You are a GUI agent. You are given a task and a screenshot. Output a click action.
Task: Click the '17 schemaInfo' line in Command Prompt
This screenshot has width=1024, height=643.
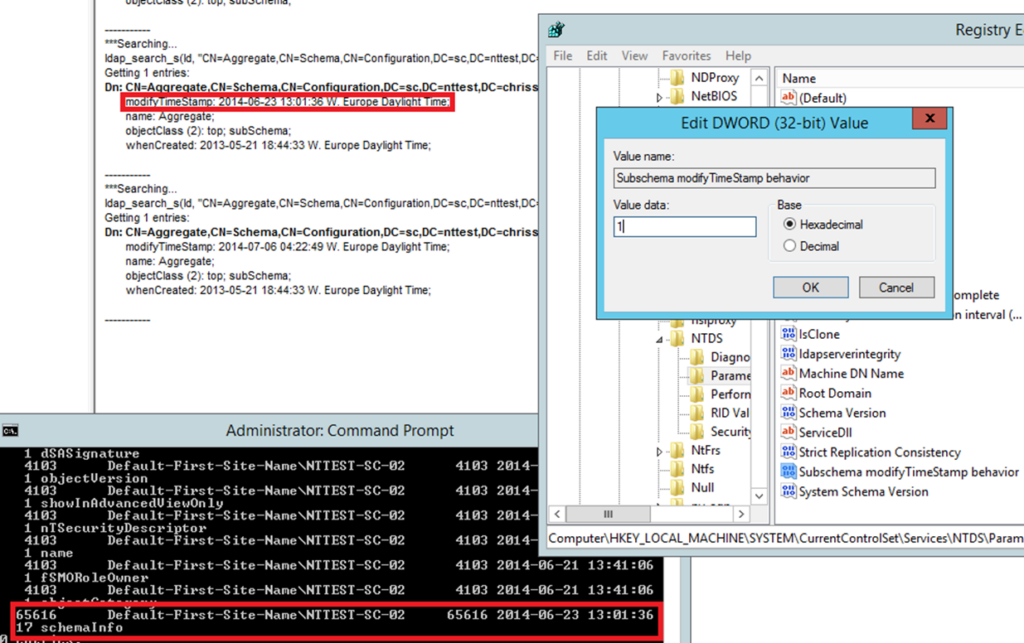point(69,627)
